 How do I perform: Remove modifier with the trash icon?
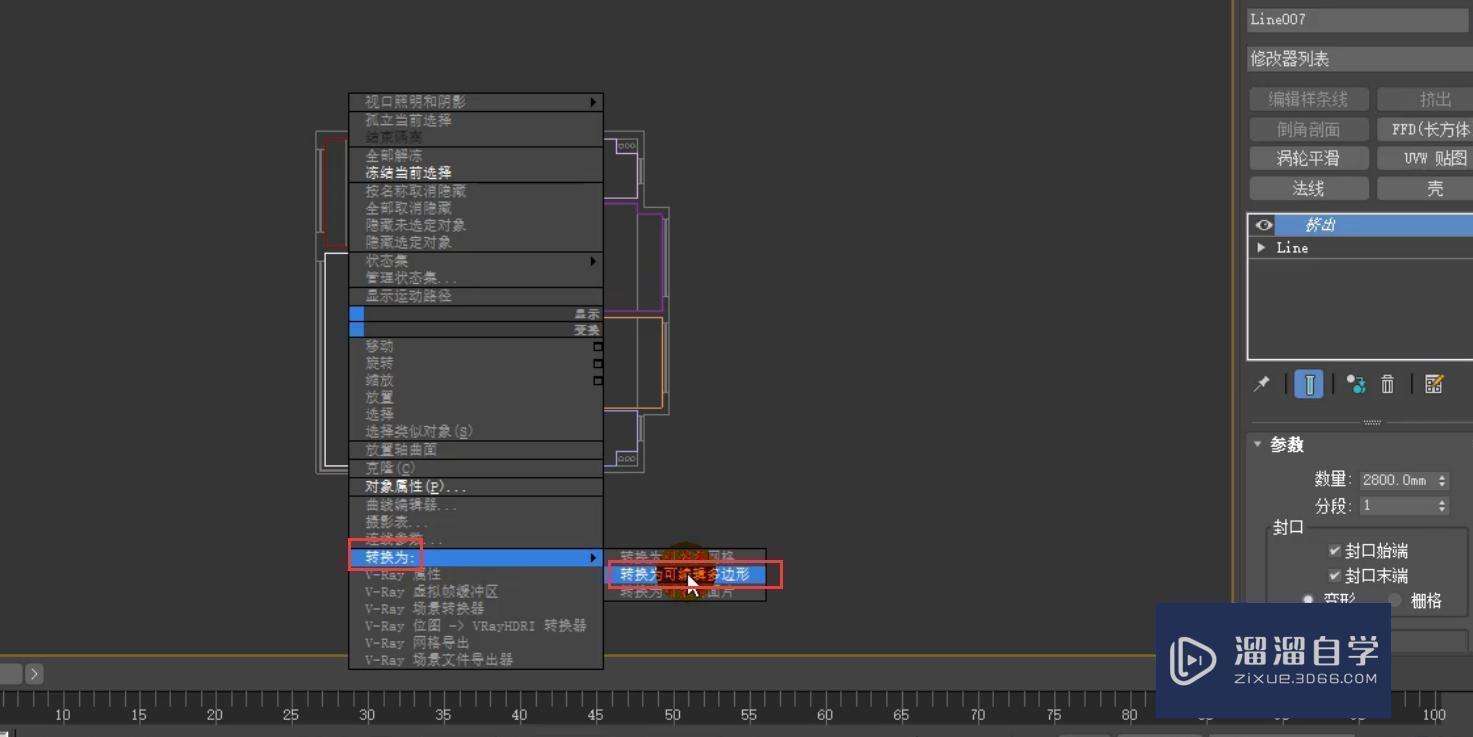1388,384
